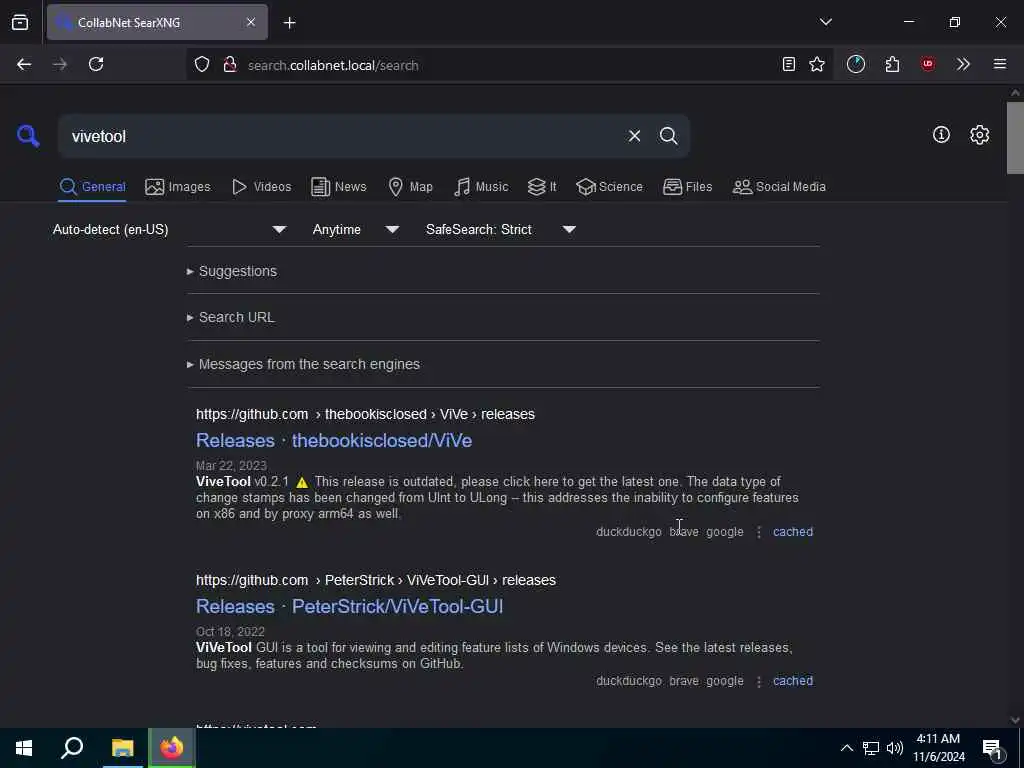Viewport: 1024px width, 768px height.
Task: Switch to the Files category tab
Action: (x=688, y=187)
